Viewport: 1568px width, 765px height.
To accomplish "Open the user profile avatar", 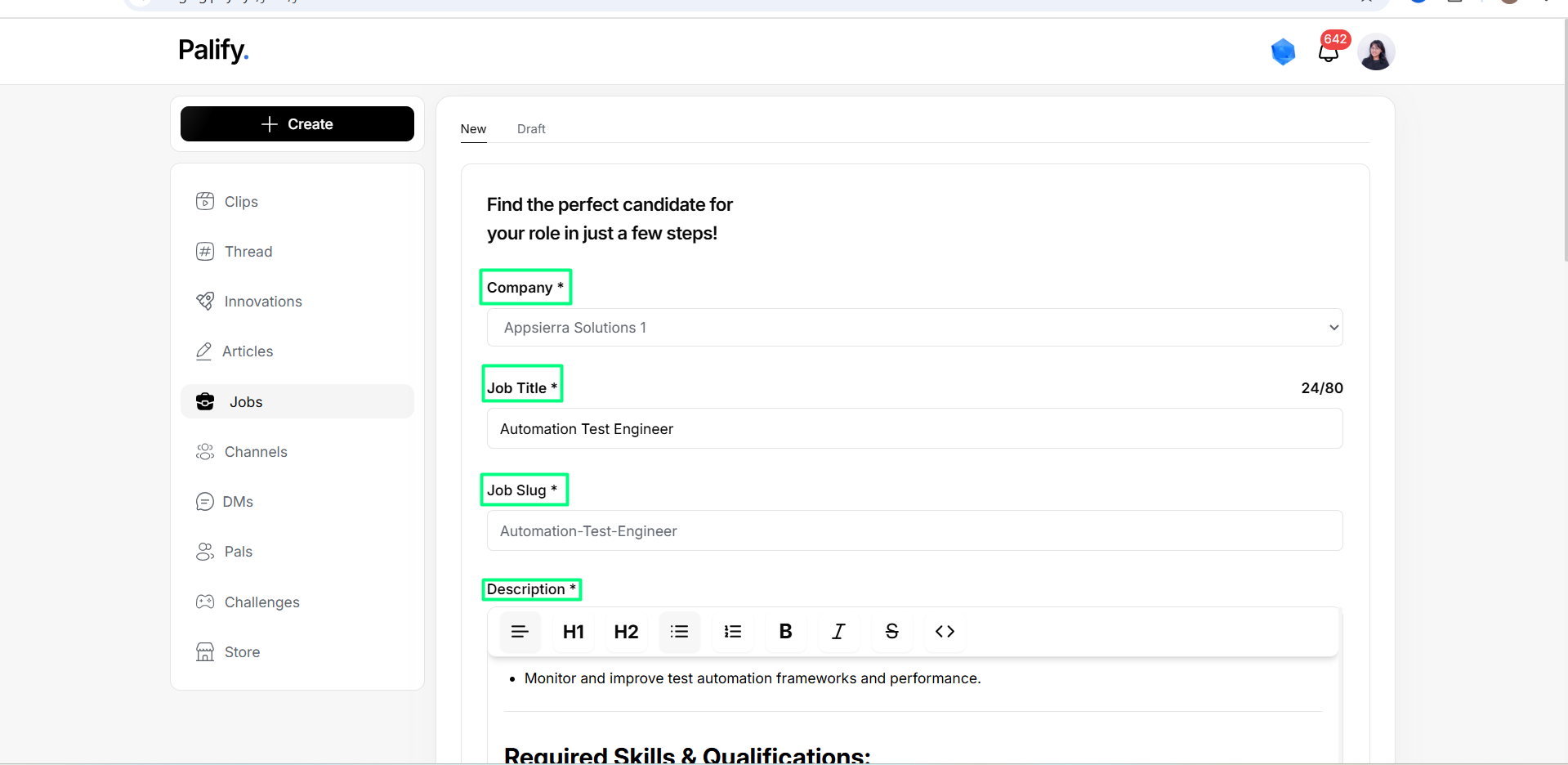I will (1376, 51).
